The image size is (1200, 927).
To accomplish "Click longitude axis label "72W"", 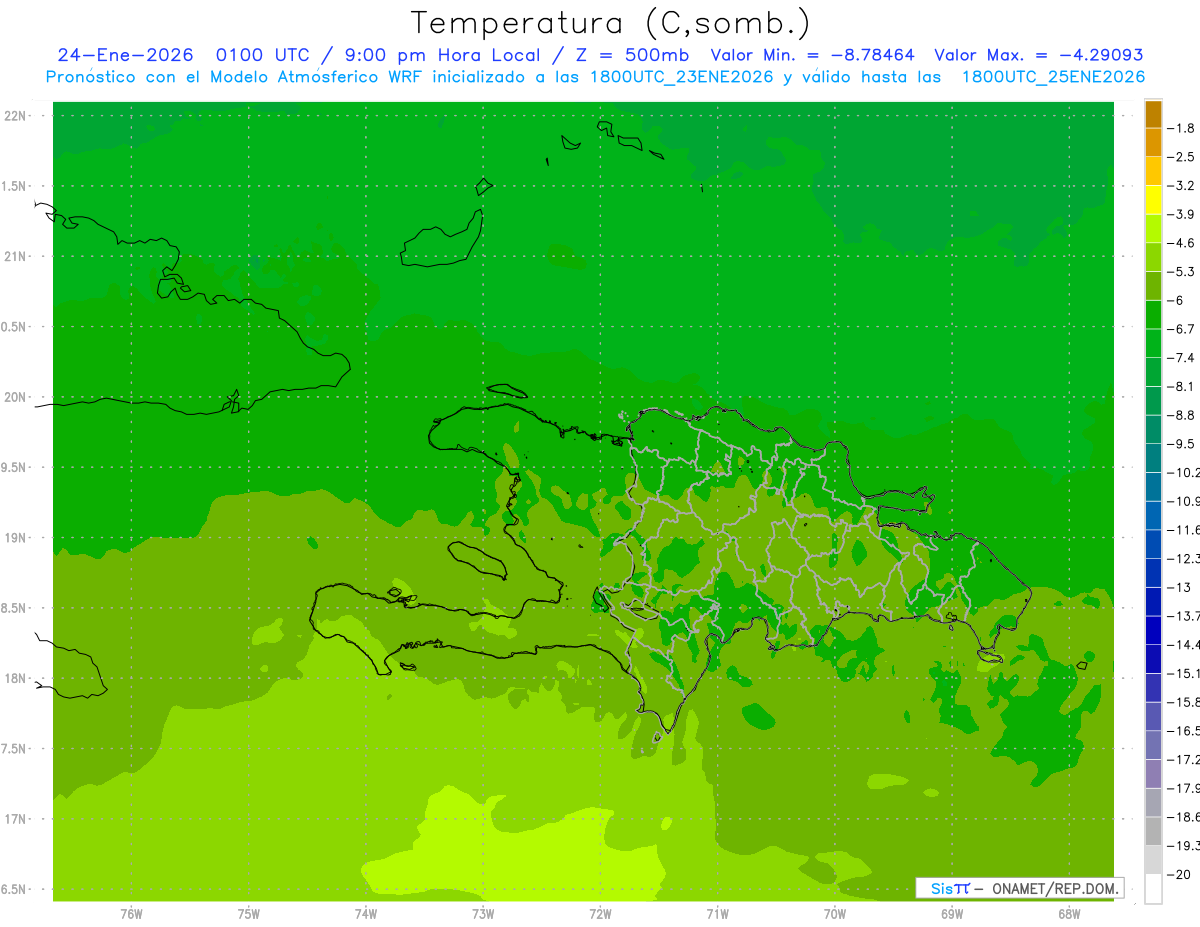I will coord(600,913).
